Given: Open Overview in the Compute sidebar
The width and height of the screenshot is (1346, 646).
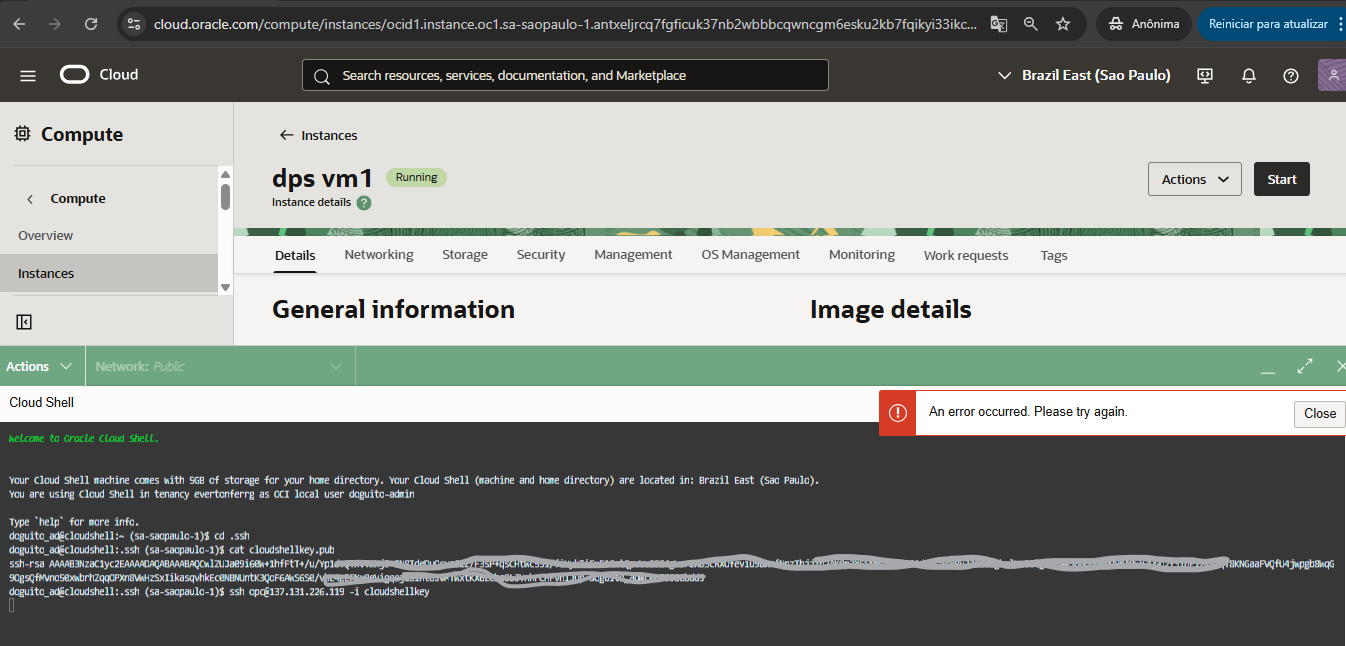Looking at the screenshot, I should pos(46,236).
